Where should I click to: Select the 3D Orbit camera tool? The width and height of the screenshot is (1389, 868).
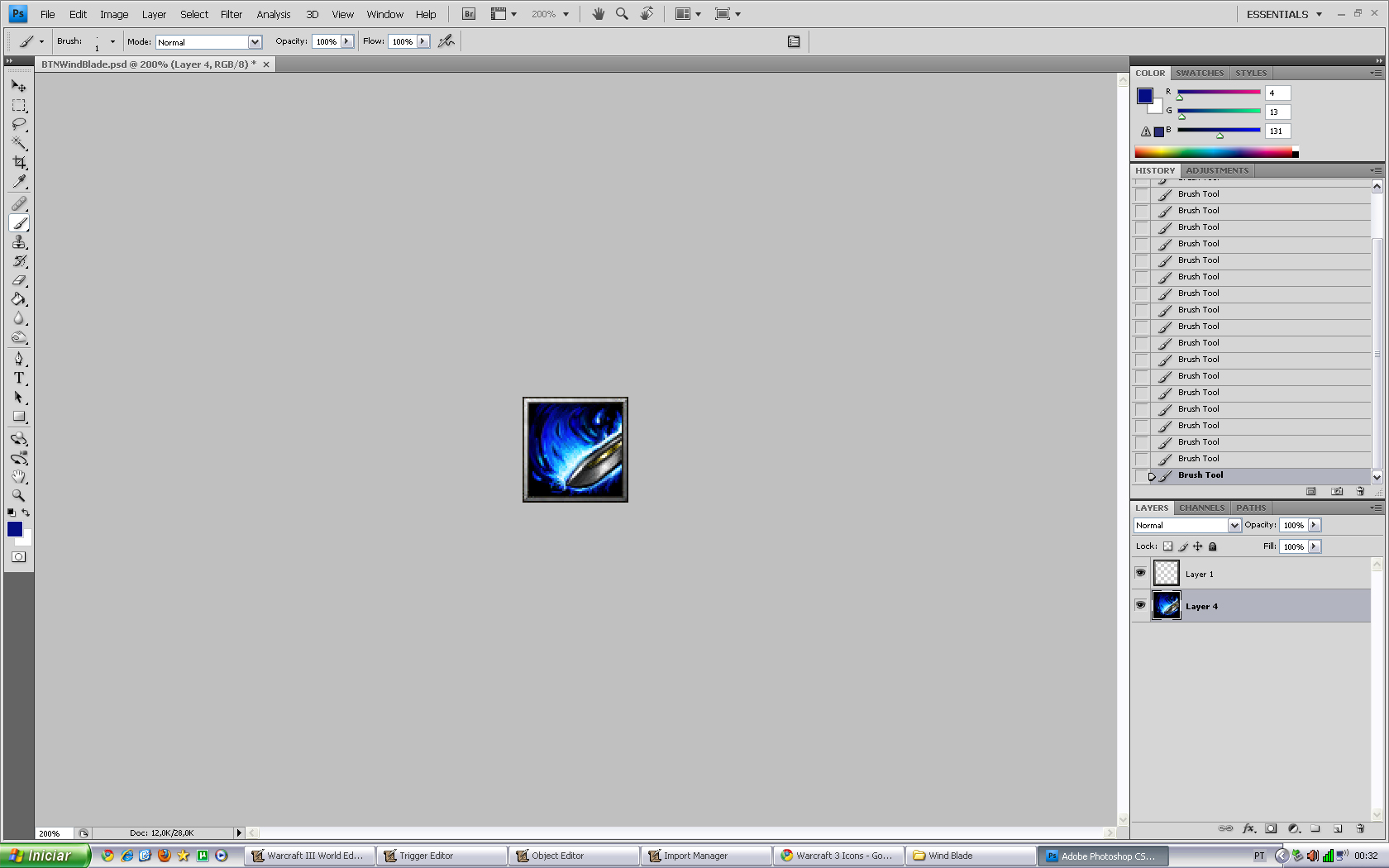(x=19, y=458)
